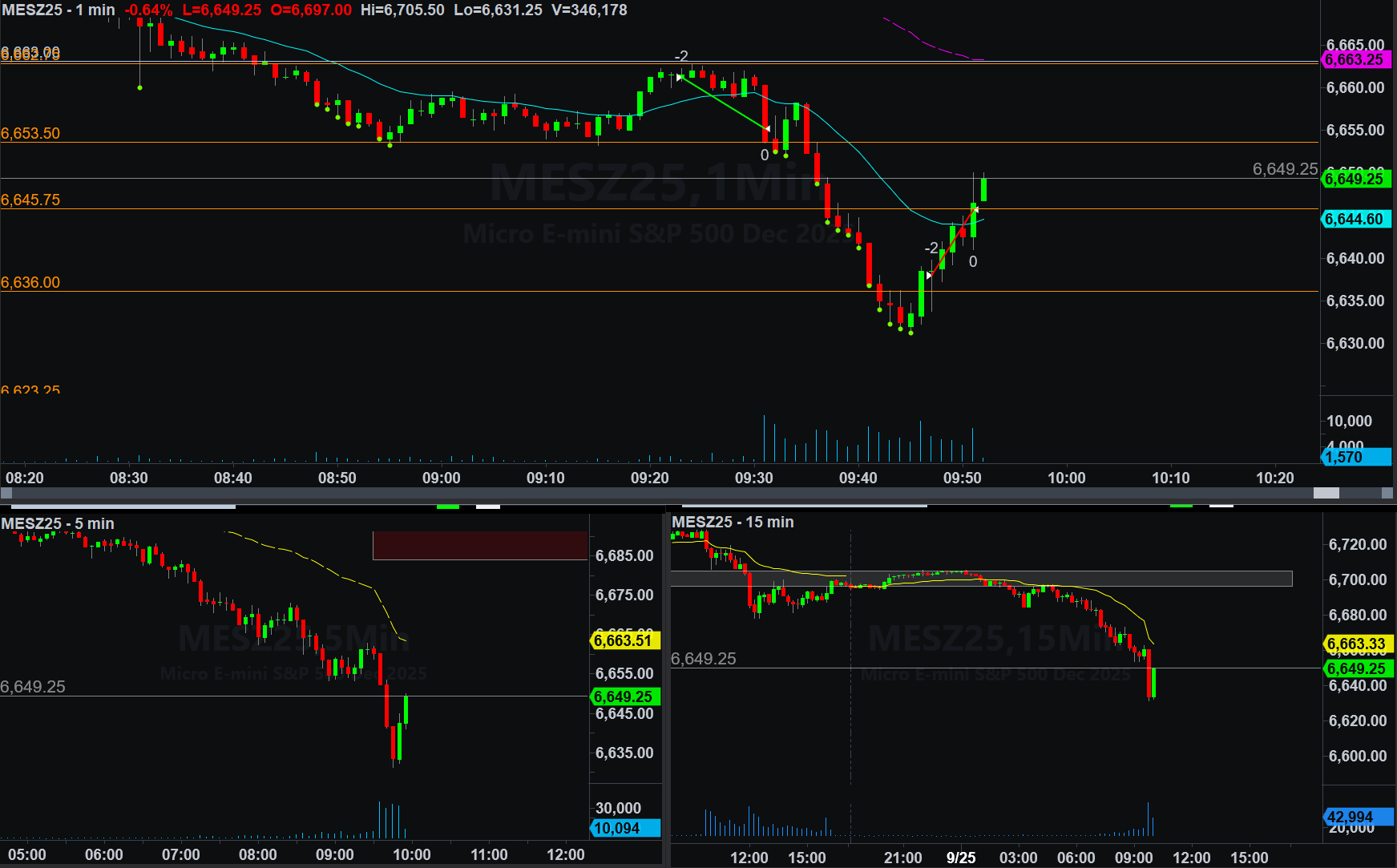1397x868 pixels.
Task: Select the cyan 6,644.60 moving average tag
Action: click(1355, 219)
